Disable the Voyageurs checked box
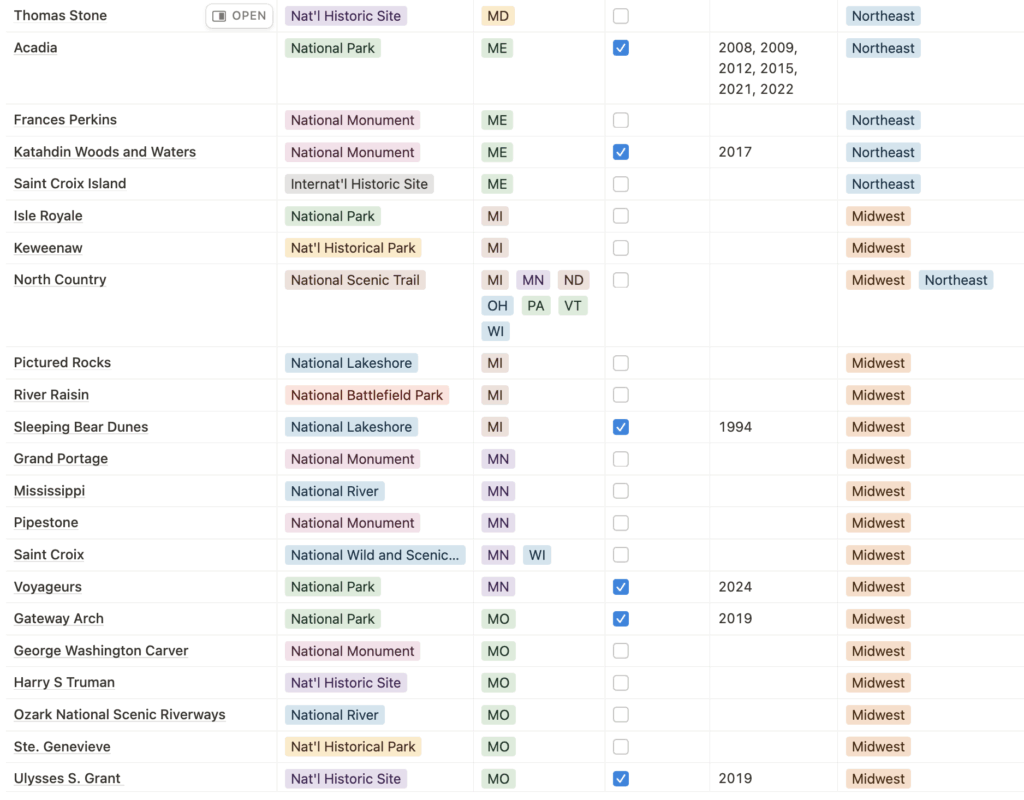Image resolution: width=1024 pixels, height=800 pixels. 621,586
